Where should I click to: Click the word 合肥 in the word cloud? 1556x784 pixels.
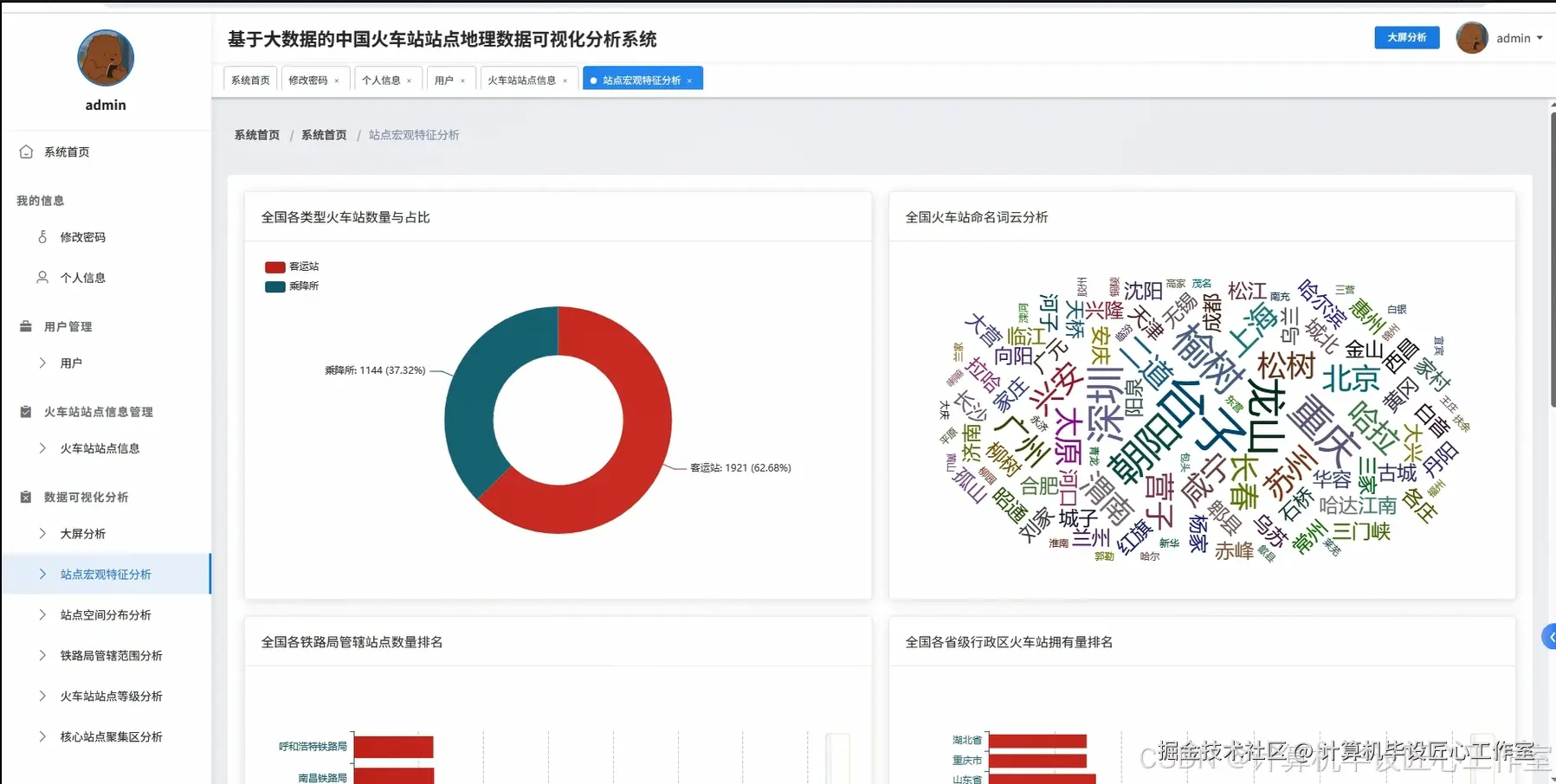tap(1039, 486)
